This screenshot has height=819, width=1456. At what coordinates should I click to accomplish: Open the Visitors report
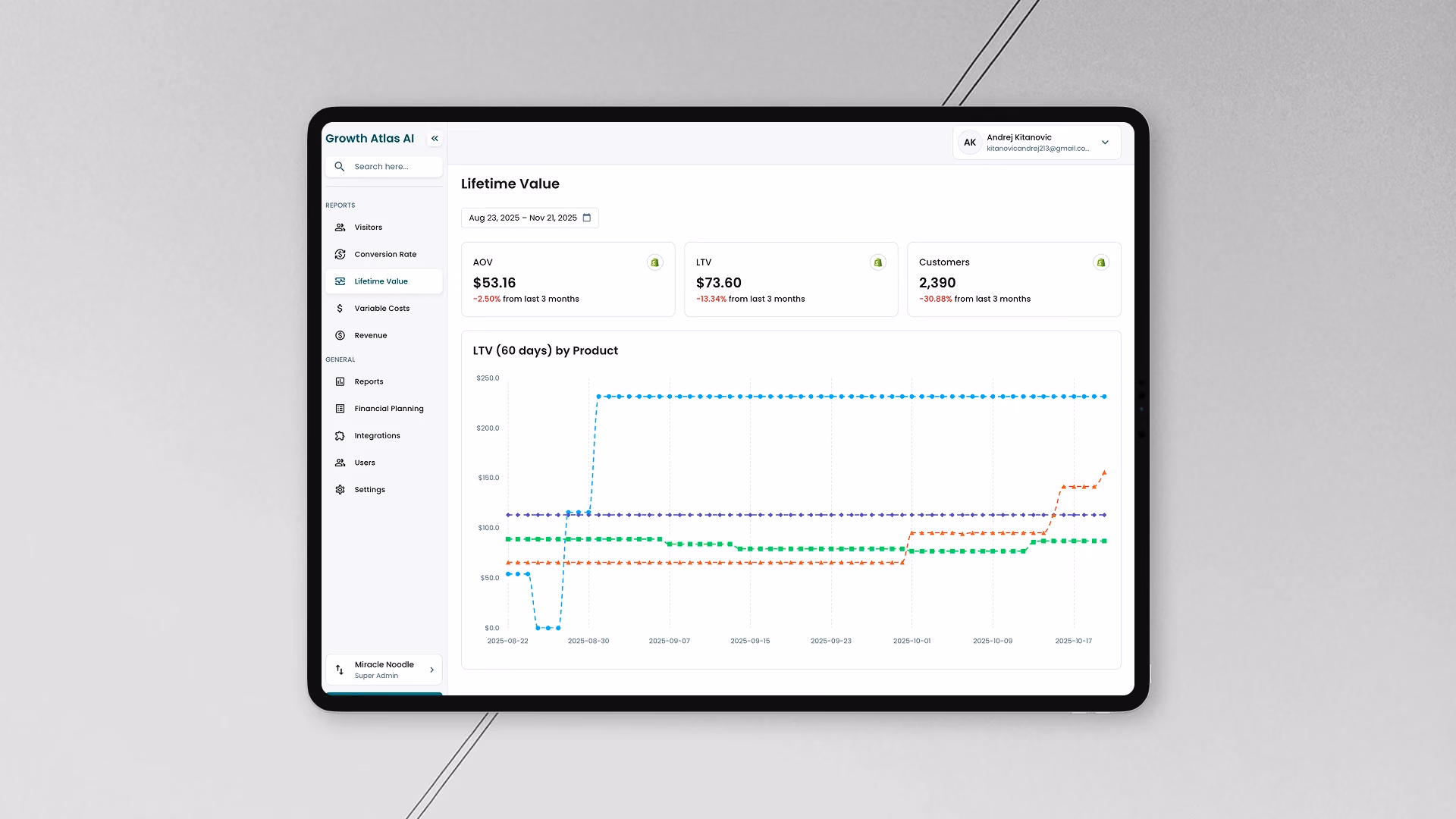(384, 227)
